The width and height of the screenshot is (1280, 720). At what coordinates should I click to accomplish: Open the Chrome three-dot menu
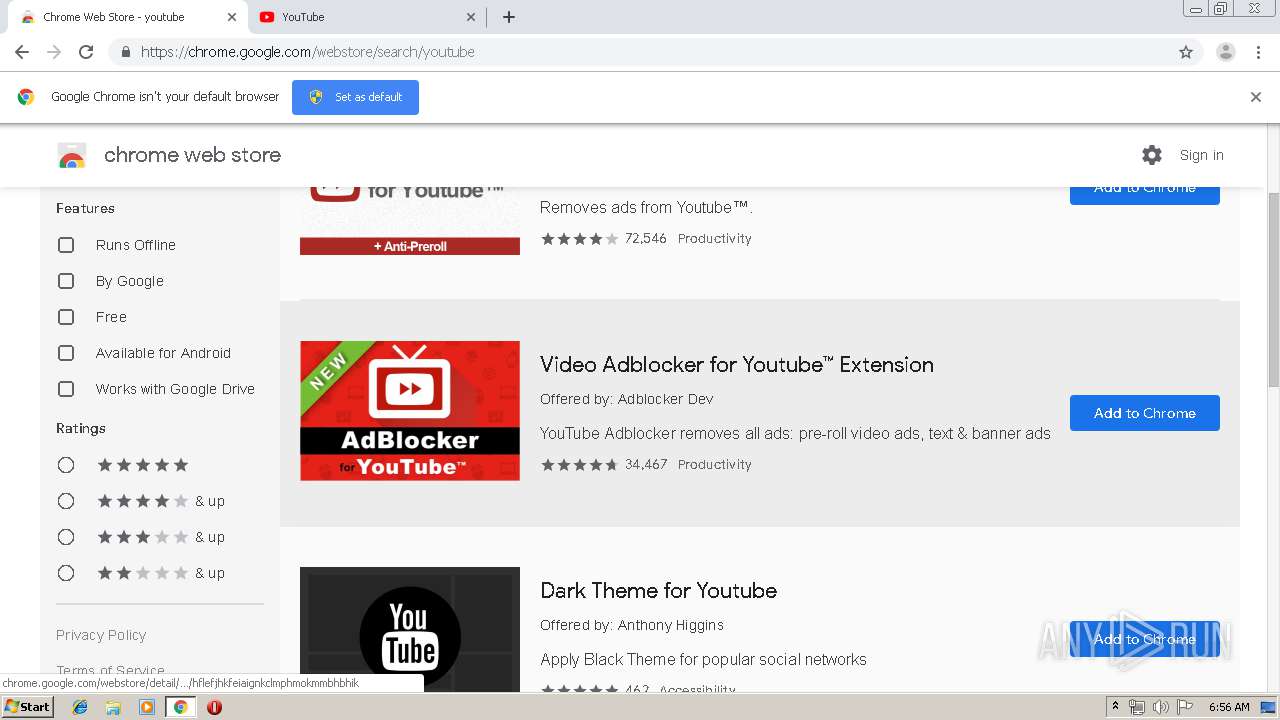1259,52
